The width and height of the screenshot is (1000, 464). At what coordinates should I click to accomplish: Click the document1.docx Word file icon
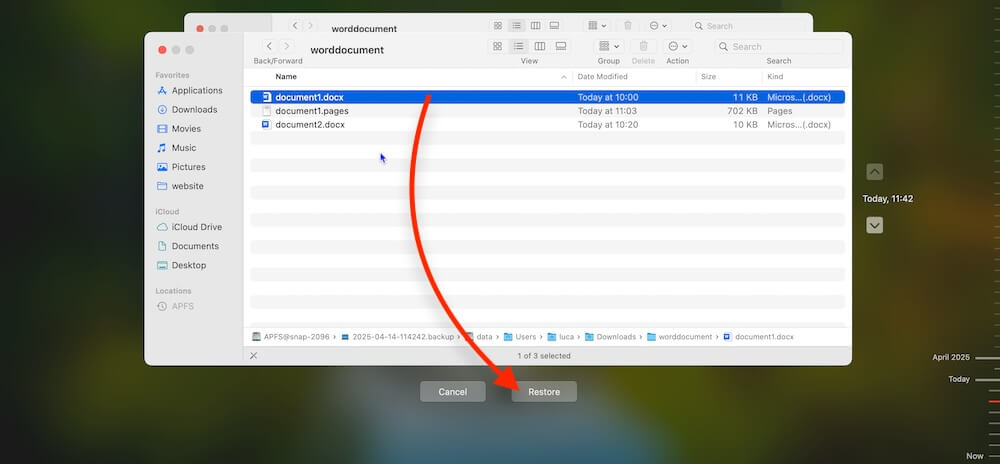267,97
